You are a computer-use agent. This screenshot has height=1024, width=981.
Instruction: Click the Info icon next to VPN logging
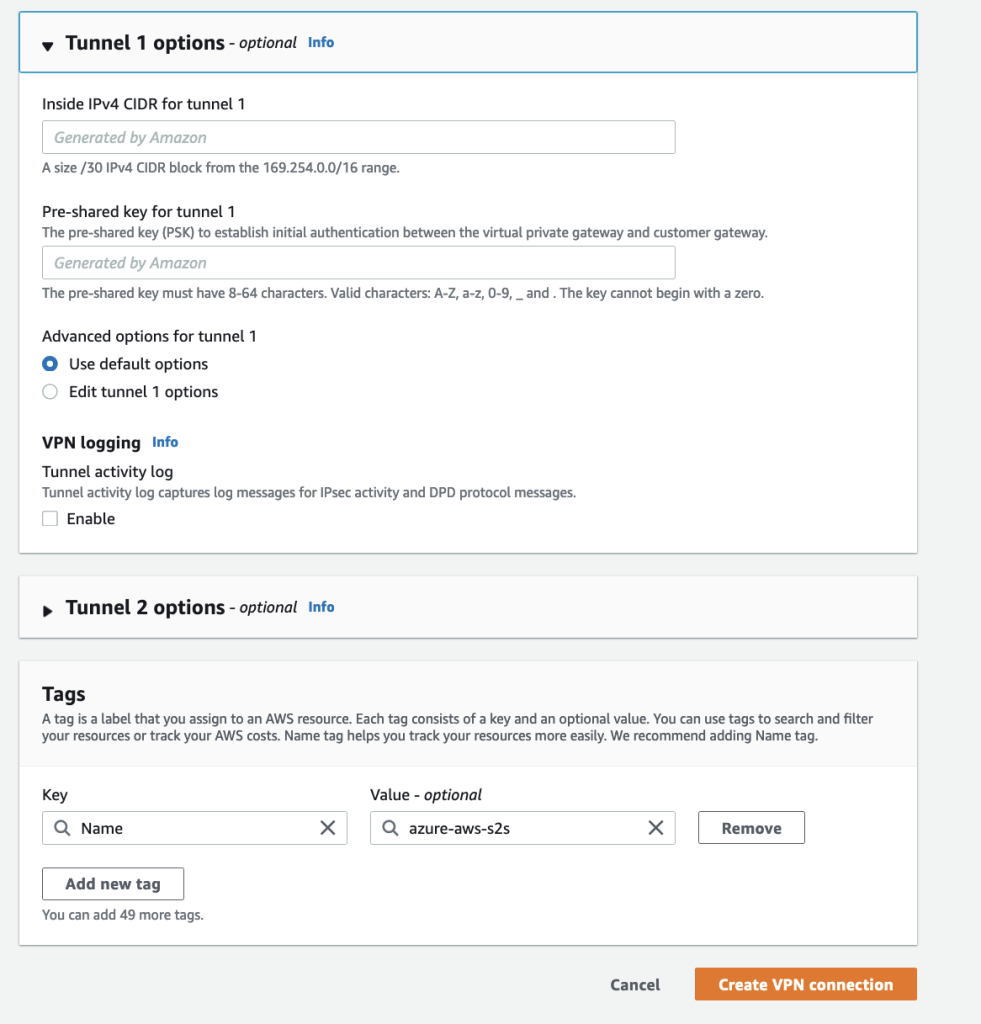[165, 441]
